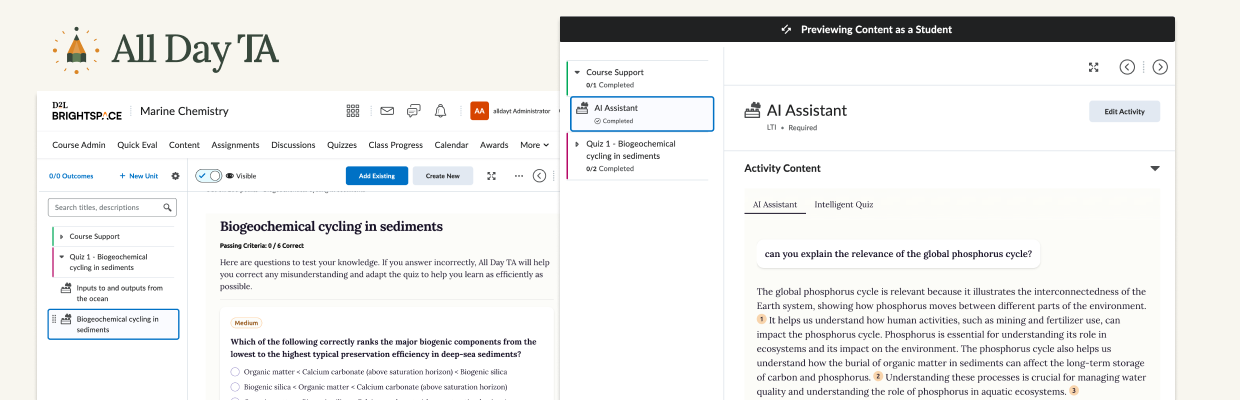The width and height of the screenshot is (1240, 400).
Task: Select answer starting with 'Organic matter < Calcium carbonate'
Action: pyautogui.click(x=235, y=372)
